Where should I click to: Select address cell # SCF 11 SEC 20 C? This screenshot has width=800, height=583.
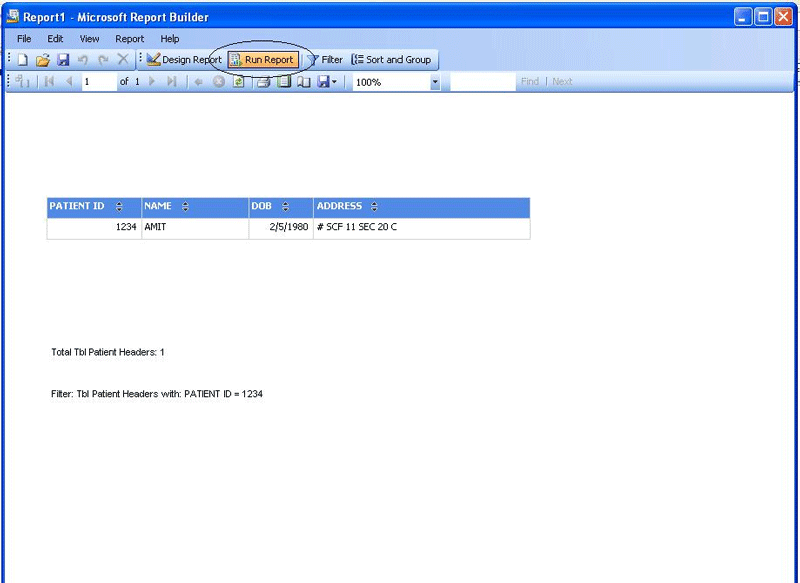[x=422, y=227]
